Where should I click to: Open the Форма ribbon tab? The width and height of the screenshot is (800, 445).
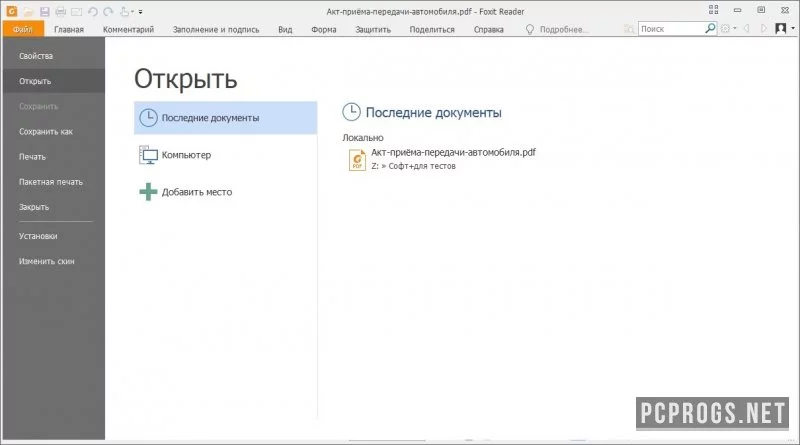(323, 30)
